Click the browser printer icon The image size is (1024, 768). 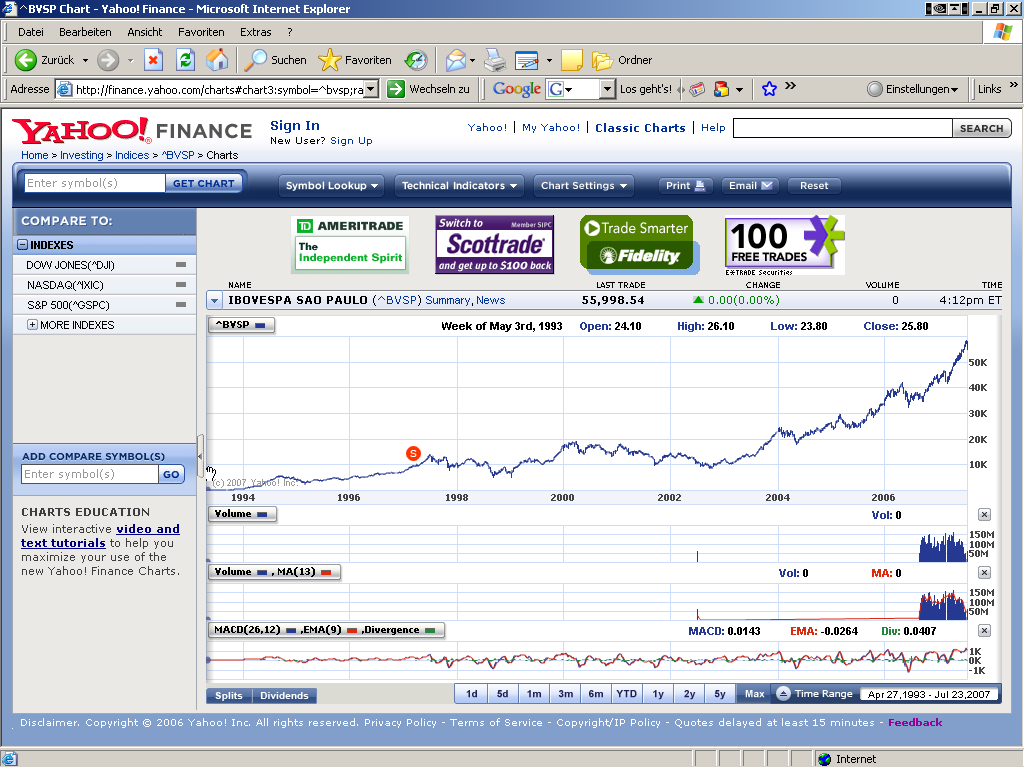click(495, 60)
